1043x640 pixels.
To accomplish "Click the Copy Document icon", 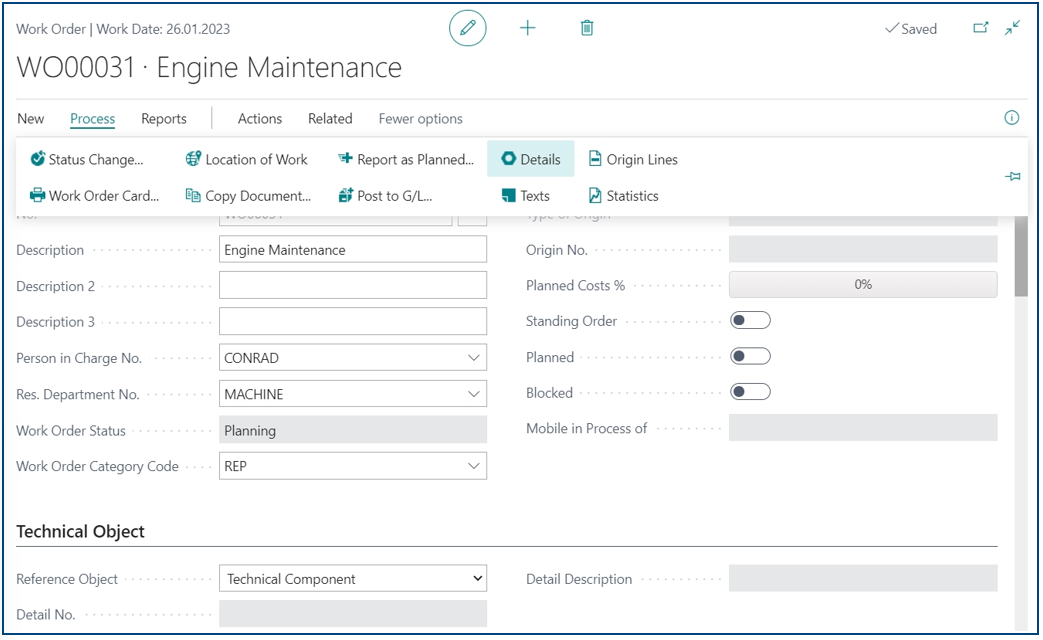I will [x=193, y=196].
